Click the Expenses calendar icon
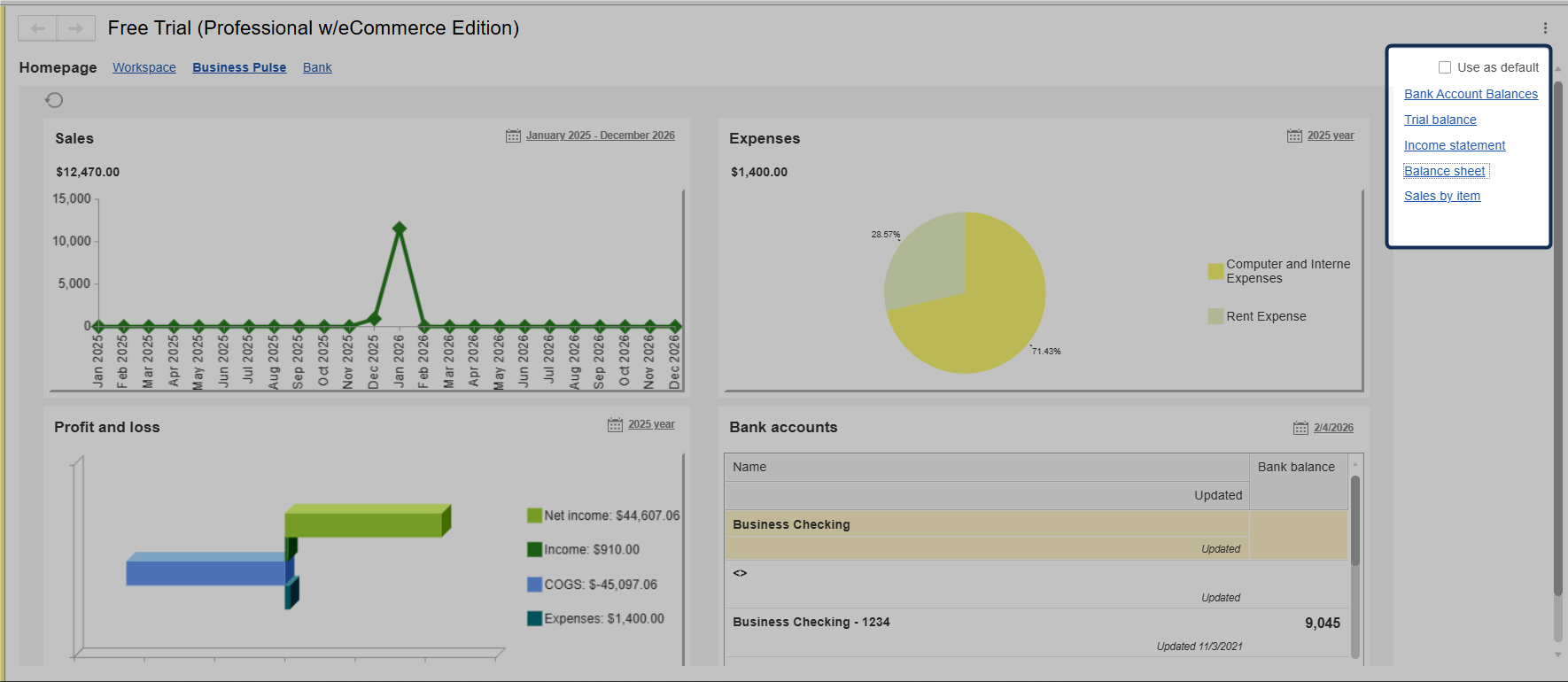 tap(1294, 136)
